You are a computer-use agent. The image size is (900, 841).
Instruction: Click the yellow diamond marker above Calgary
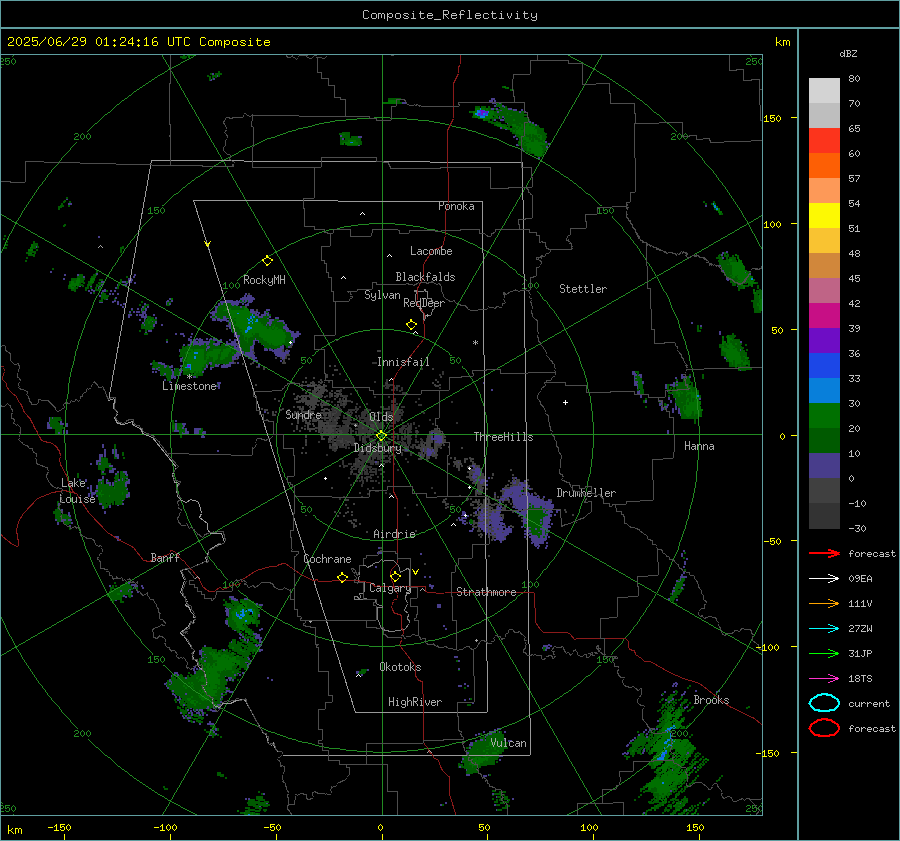395,576
